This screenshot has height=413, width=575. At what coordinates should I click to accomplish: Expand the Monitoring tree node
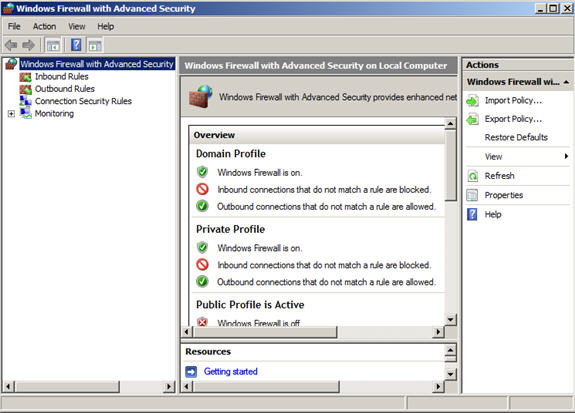[x=11, y=114]
